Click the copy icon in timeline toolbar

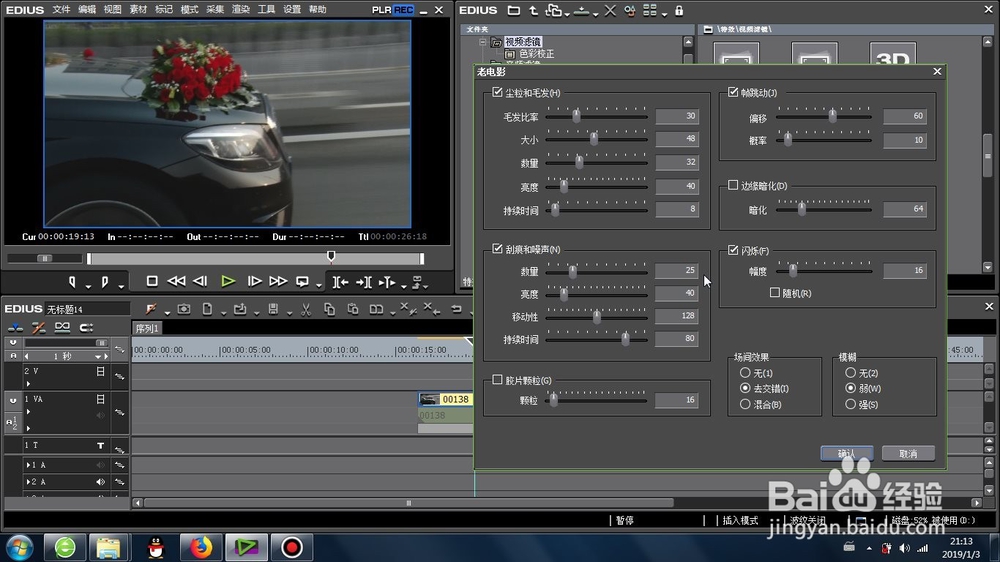(329, 309)
